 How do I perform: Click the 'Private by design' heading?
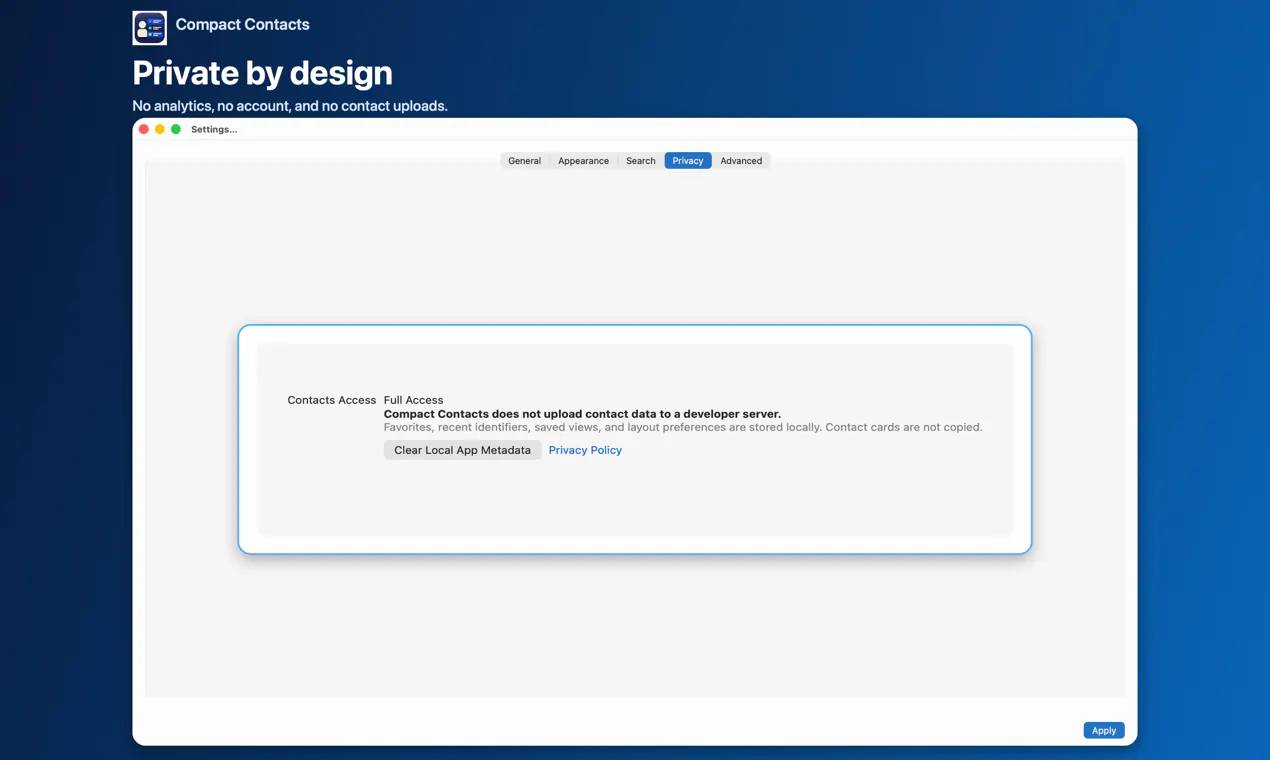point(262,73)
